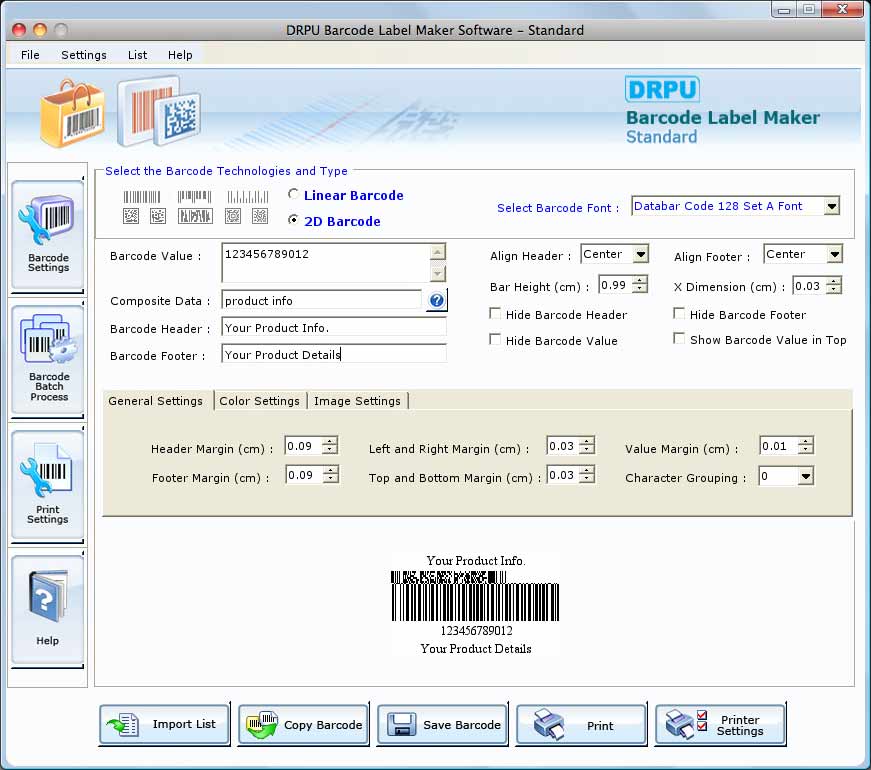Image resolution: width=871 pixels, height=770 pixels.
Task: Adjust Top and Bottom Margin stepper
Action: (587, 475)
